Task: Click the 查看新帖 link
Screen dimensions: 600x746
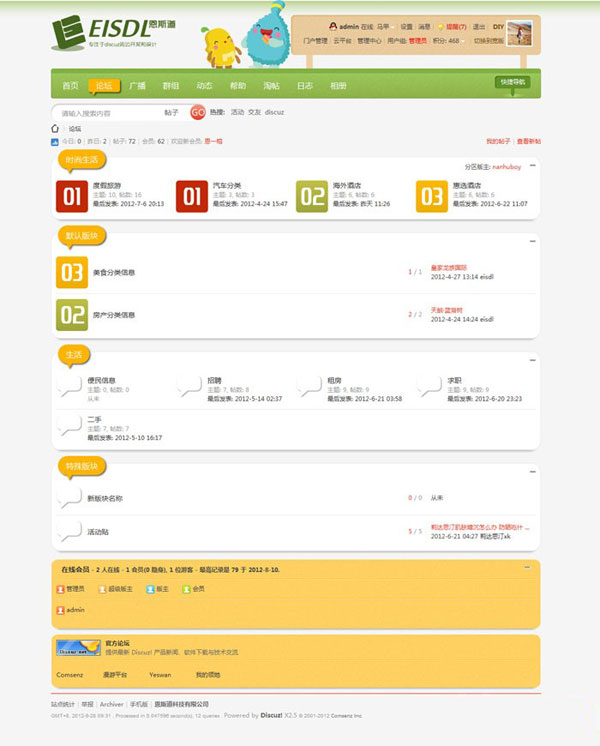Action: coord(529,141)
